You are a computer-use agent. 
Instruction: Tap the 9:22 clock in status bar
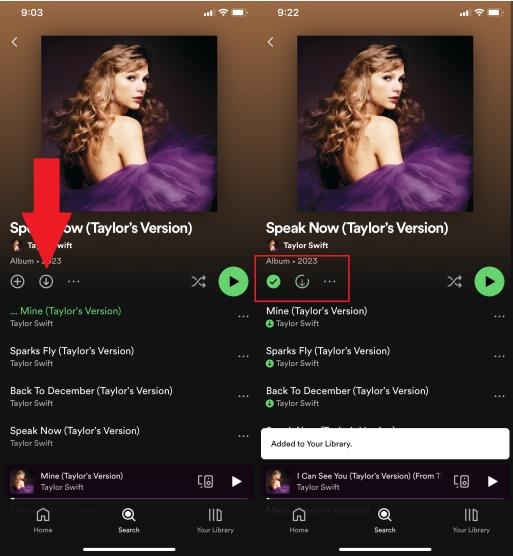tap(288, 13)
